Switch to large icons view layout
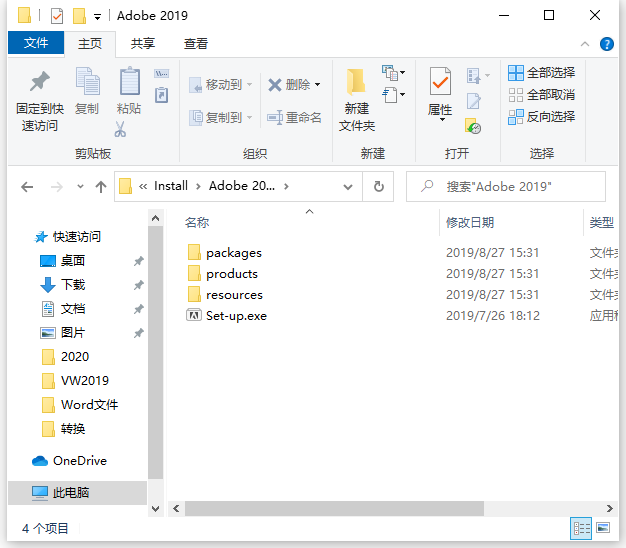626x548 pixels. coord(603,528)
